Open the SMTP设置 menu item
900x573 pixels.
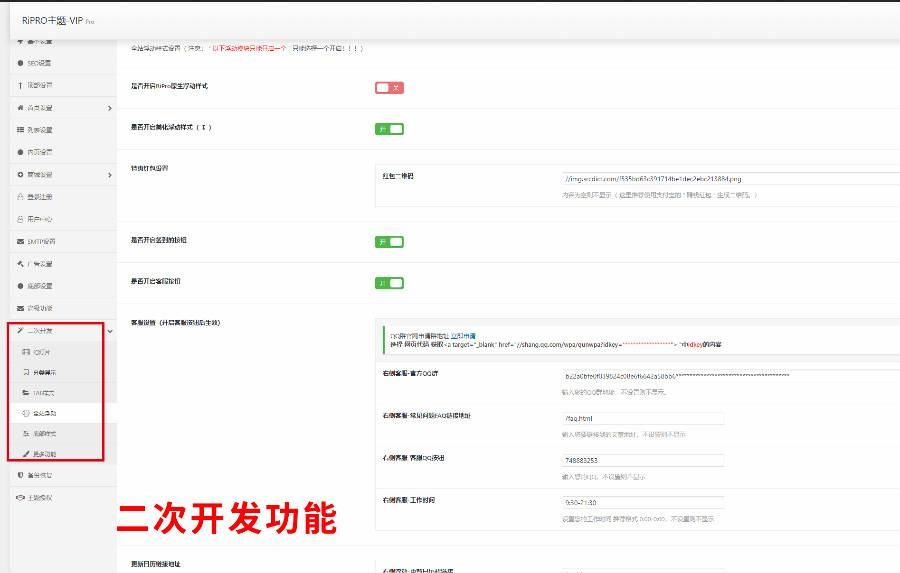(41, 242)
